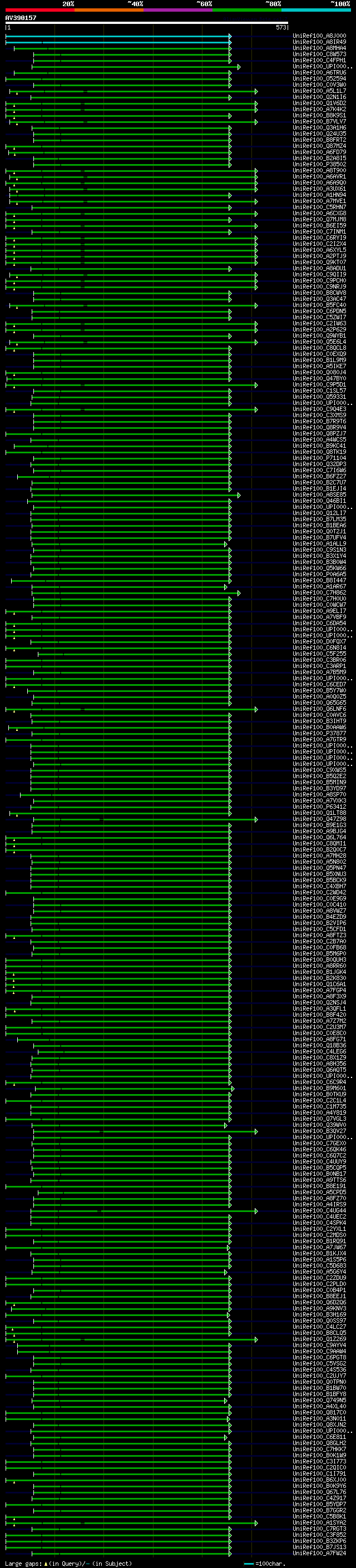Click the UniRef100_Q2N1I6 label

pos(319,97)
